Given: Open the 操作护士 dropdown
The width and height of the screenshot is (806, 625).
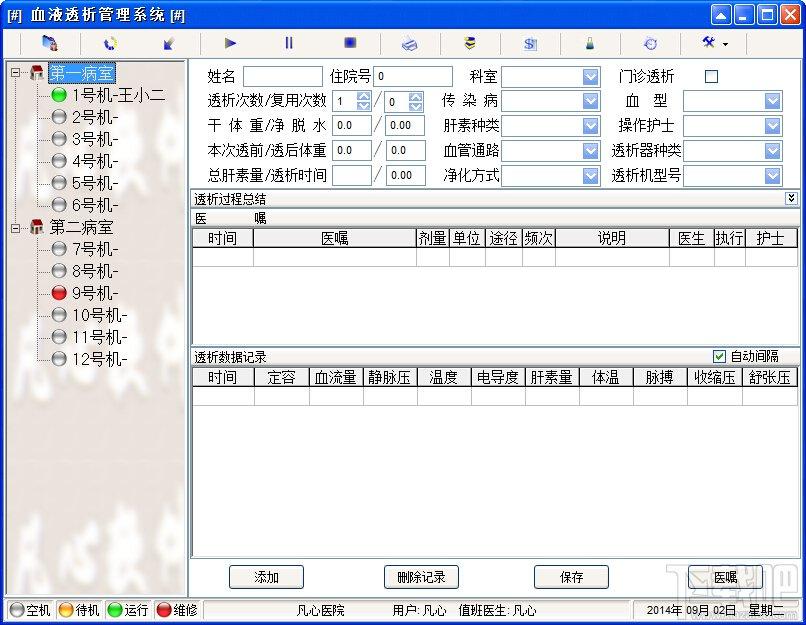Looking at the screenshot, I should [773, 125].
